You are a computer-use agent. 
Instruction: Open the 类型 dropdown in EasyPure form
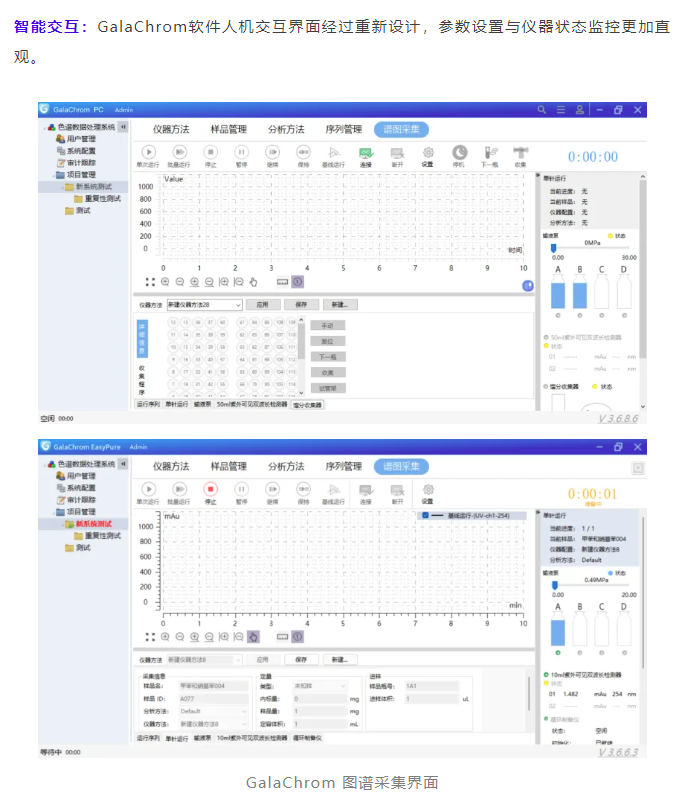[320, 686]
